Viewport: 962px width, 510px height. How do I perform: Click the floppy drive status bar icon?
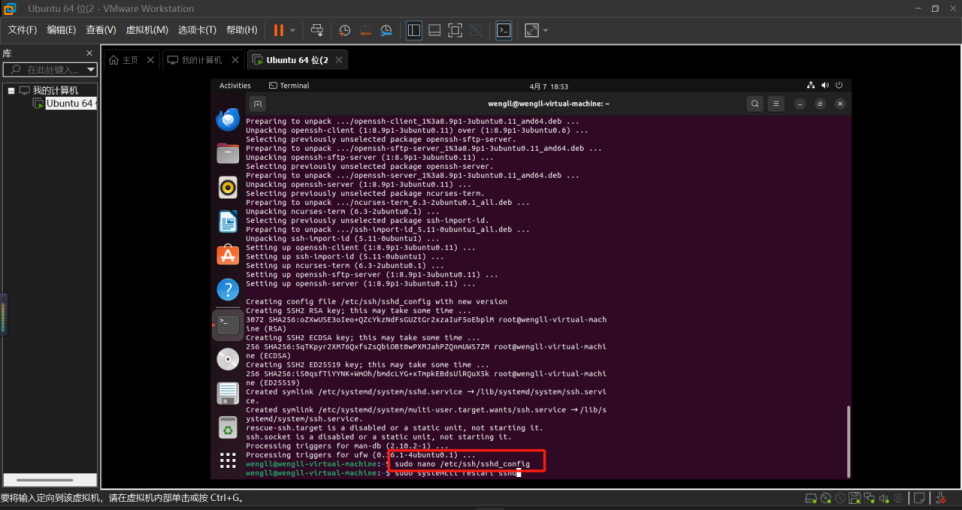[x=855, y=498]
